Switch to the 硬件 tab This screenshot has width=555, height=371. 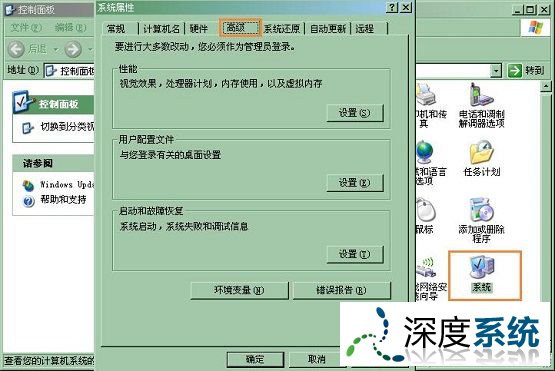pos(198,28)
